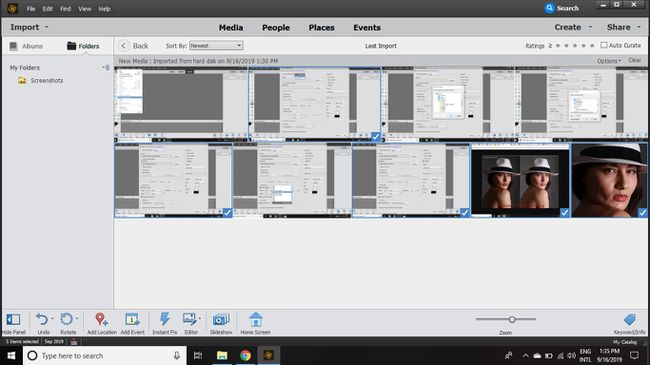Click the volume icon in system tray
The image size is (650, 365).
571,355
